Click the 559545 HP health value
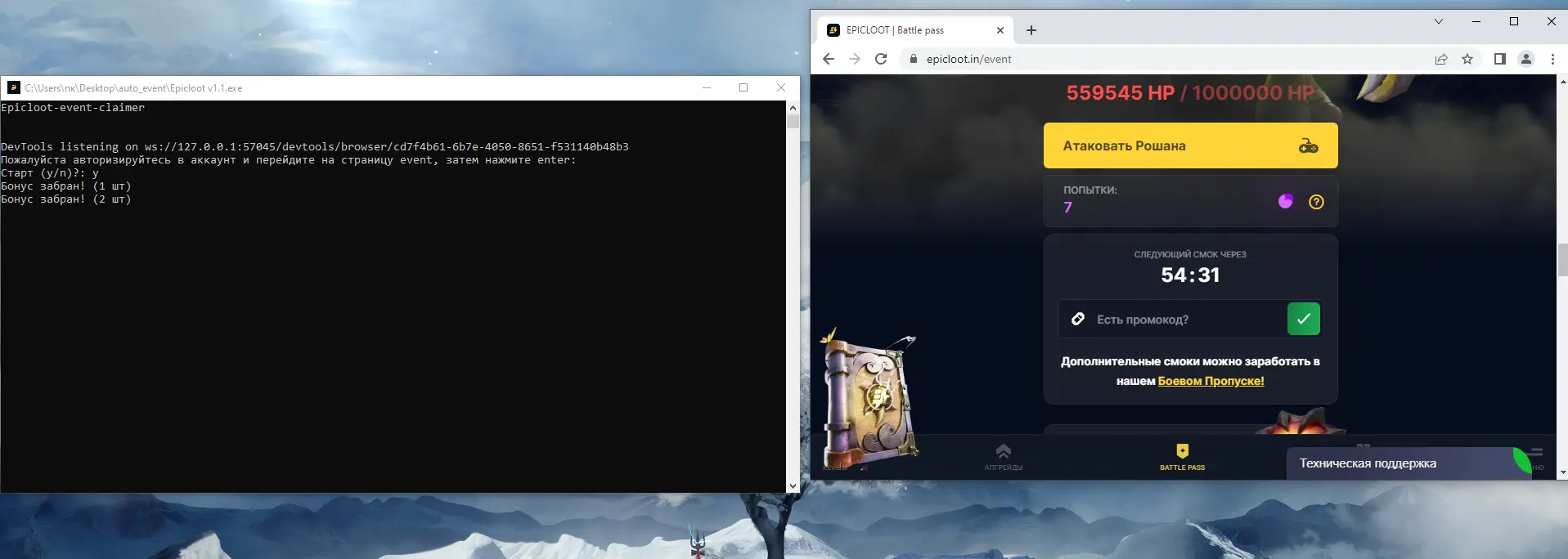This screenshot has width=1568, height=559. pos(1121,93)
